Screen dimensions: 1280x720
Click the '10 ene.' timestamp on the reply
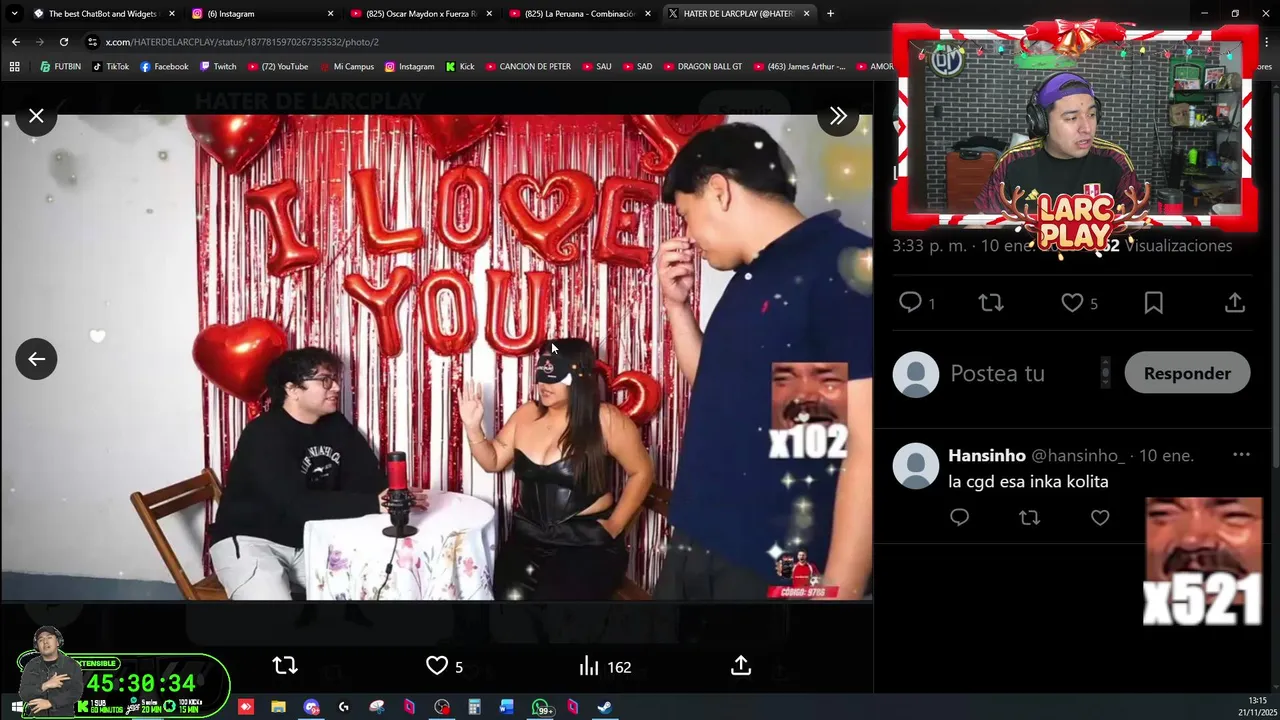1166,455
